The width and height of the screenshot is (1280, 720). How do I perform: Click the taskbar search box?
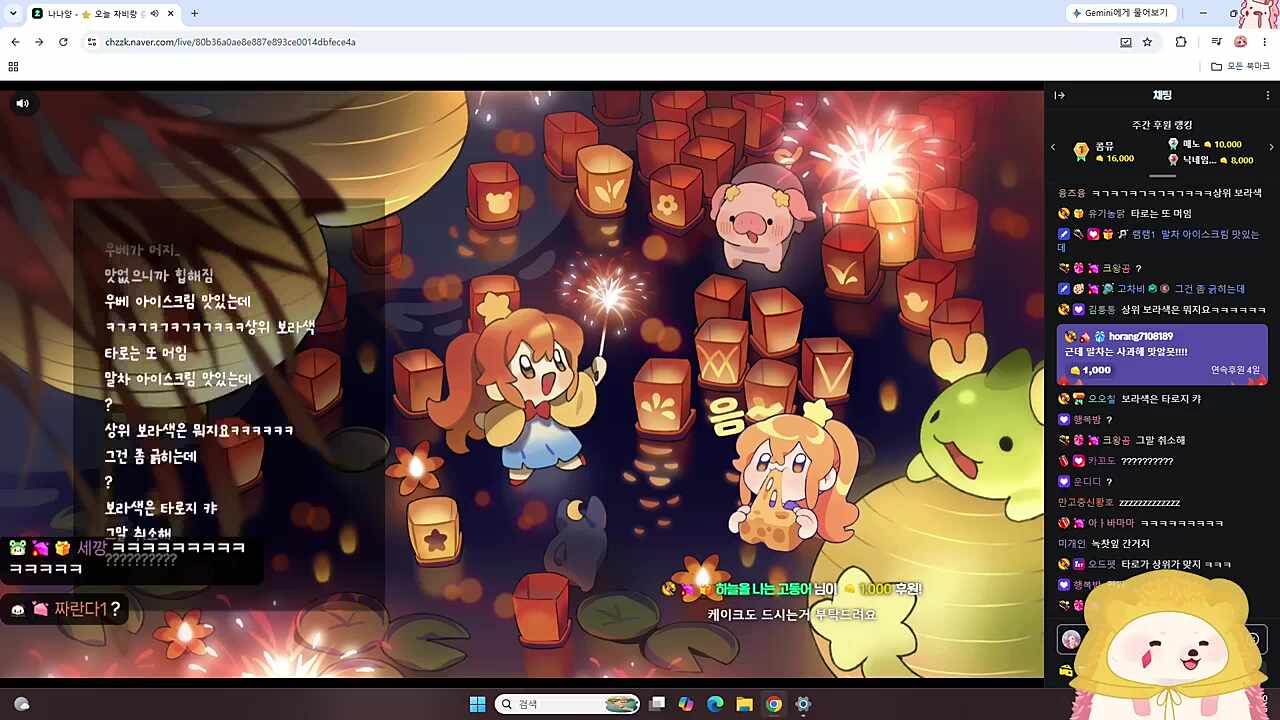pyautogui.click(x=567, y=704)
